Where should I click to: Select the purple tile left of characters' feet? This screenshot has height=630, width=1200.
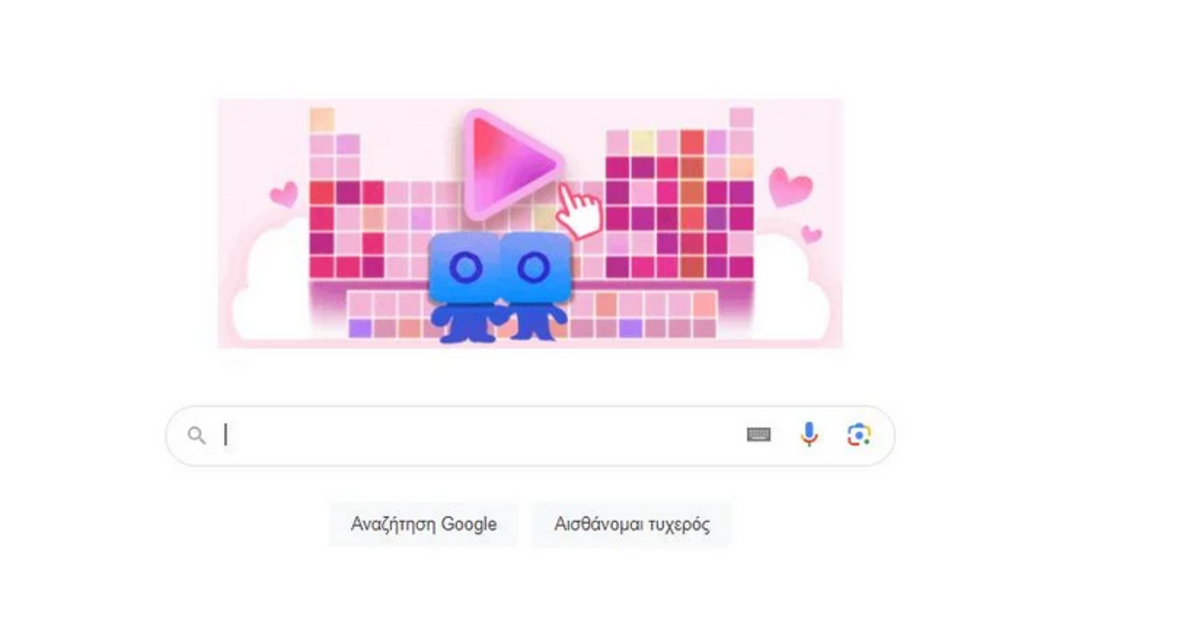click(359, 327)
